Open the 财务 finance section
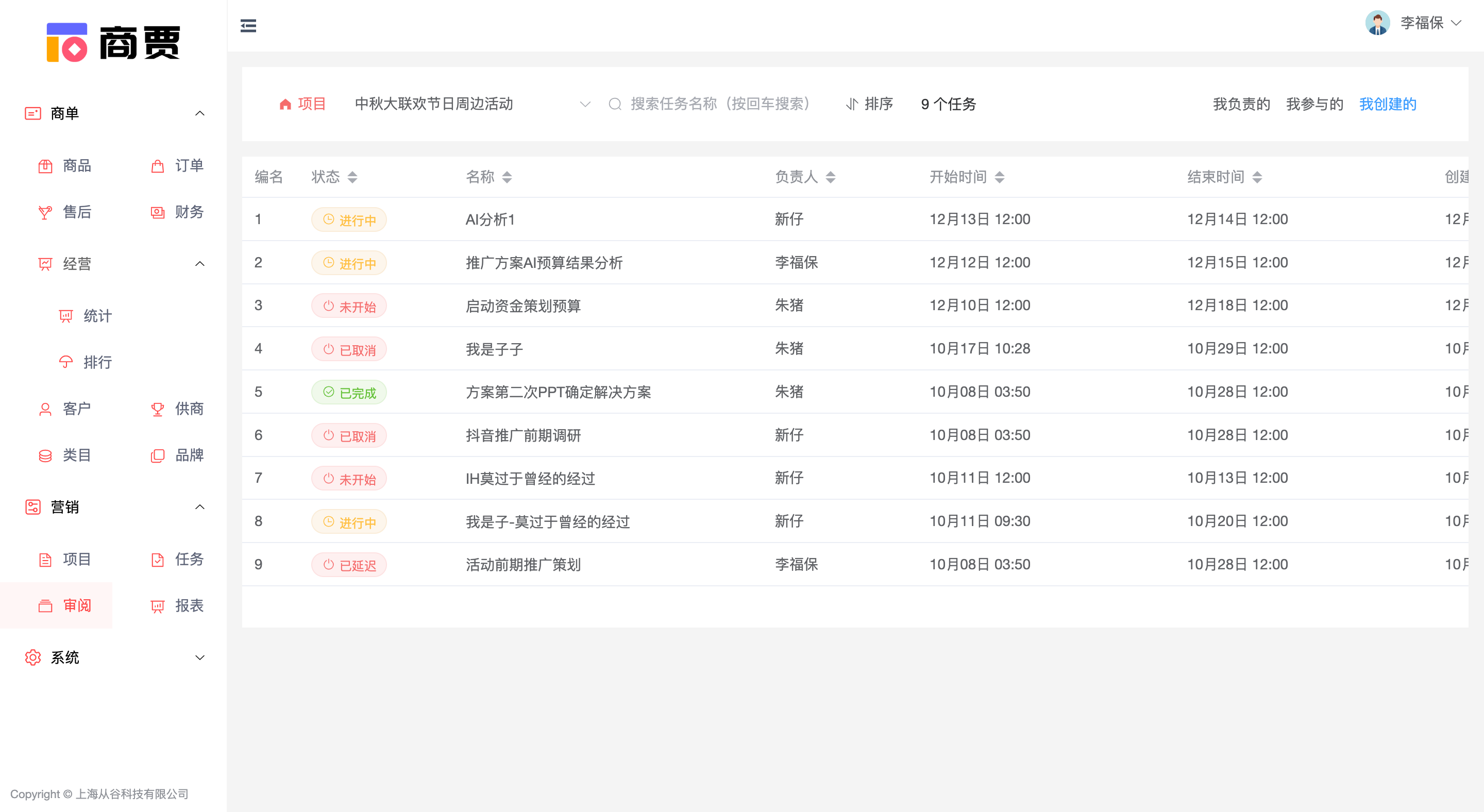The image size is (1484, 812). [189, 212]
